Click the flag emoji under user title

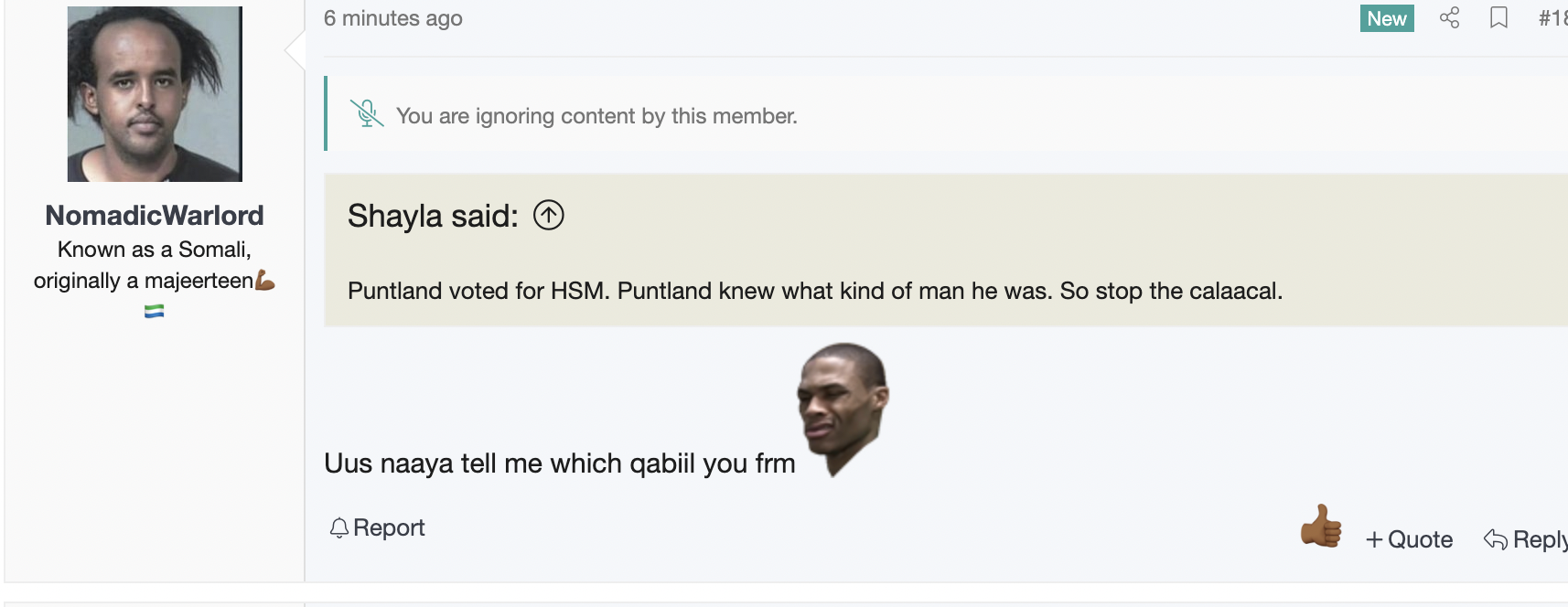coord(155,312)
